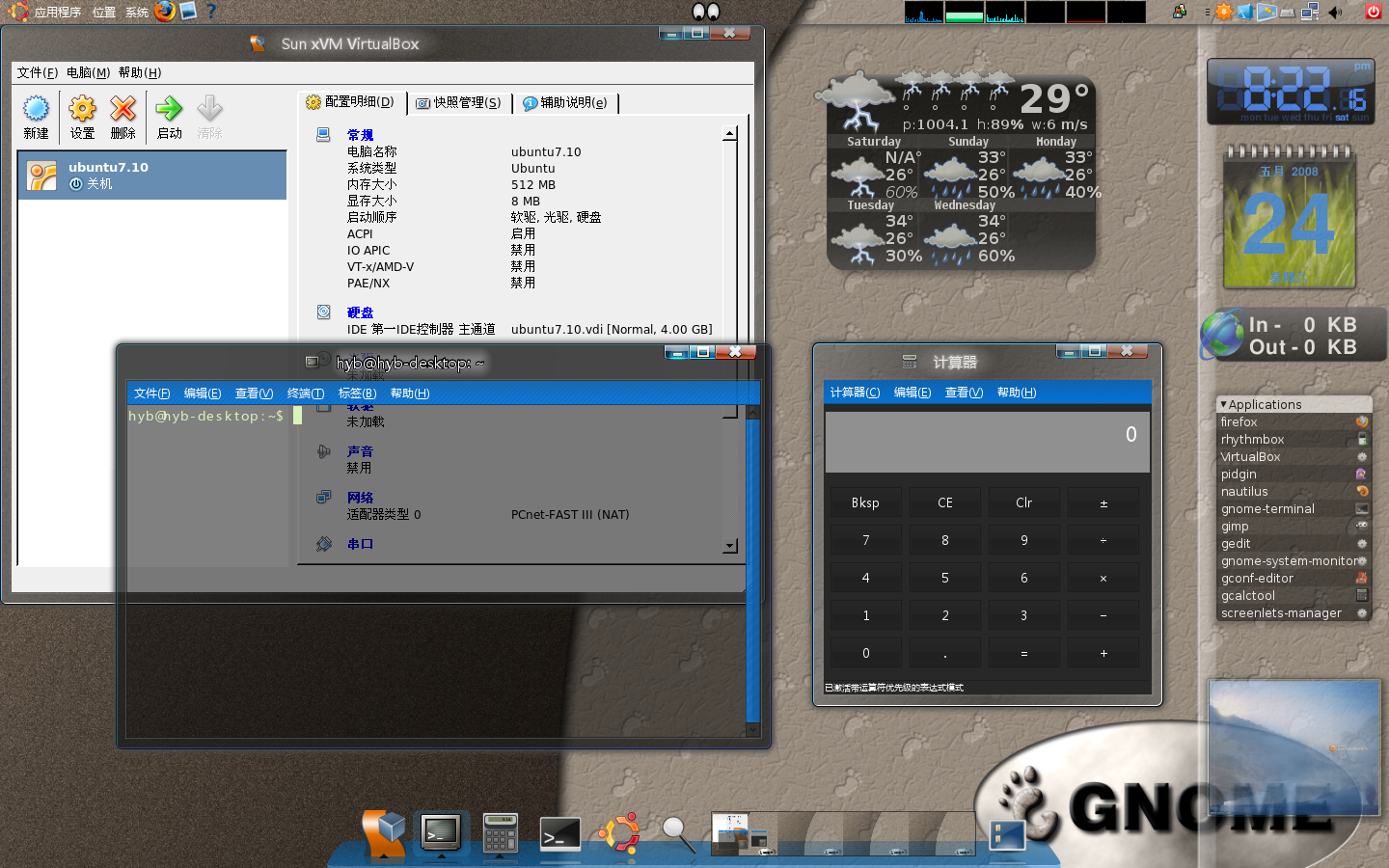Viewport: 1389px width, 868px height.
Task: Click orange update notifier tray icon
Action: [1224, 12]
